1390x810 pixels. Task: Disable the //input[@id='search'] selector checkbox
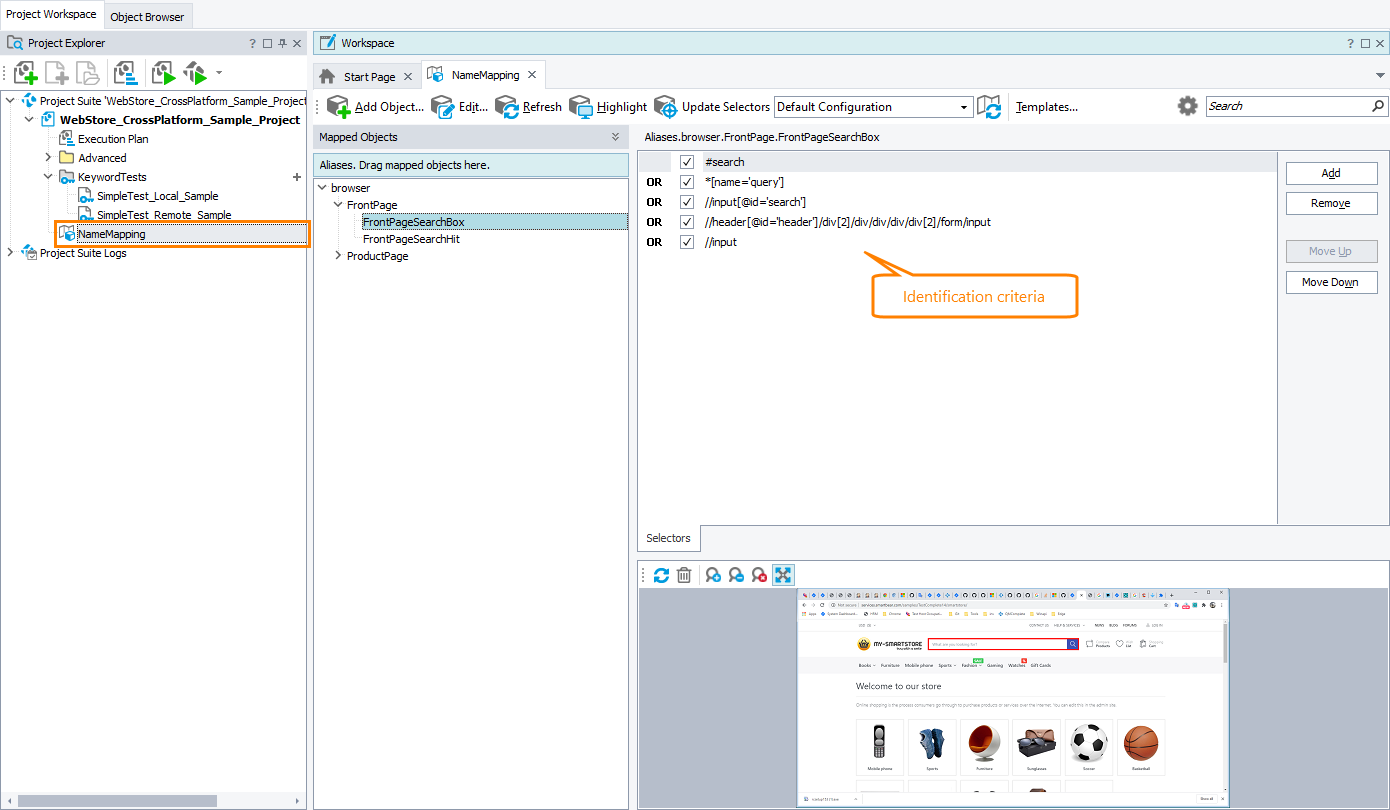coord(686,201)
